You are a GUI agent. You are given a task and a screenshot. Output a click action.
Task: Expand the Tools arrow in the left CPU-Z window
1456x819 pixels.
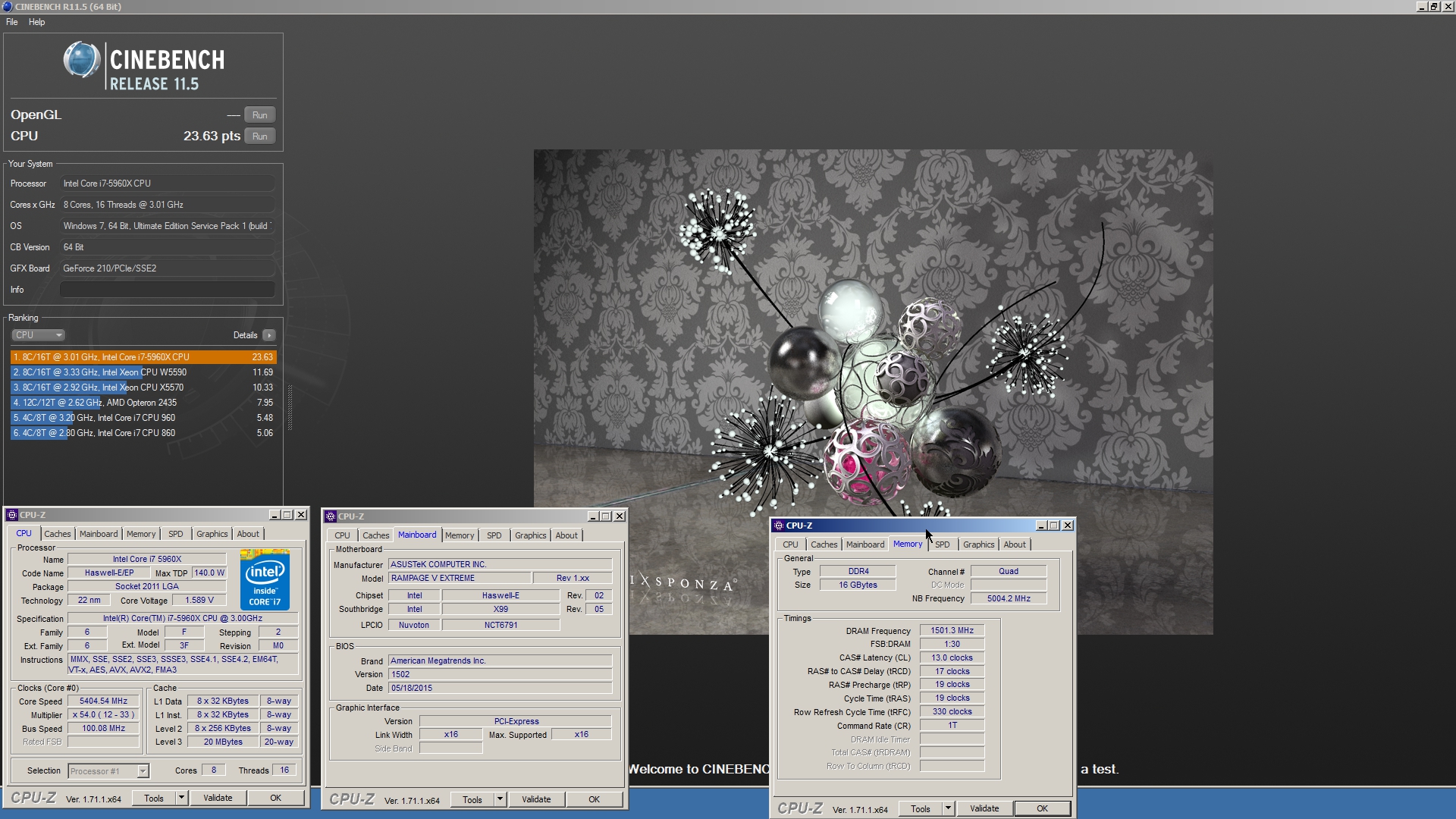tap(181, 798)
